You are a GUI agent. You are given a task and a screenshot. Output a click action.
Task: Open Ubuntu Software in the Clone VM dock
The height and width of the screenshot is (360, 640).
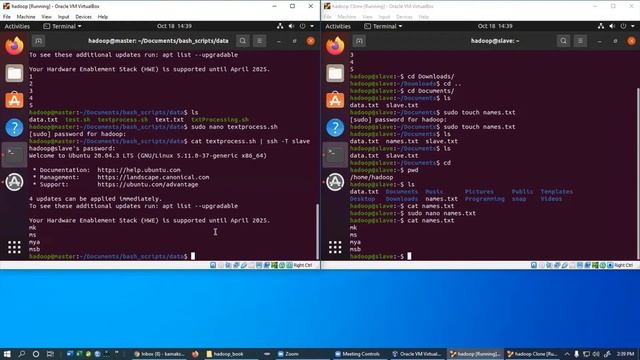[335, 100]
